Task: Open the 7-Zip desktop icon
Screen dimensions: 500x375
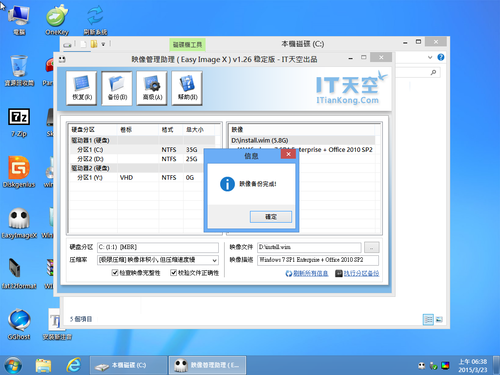Action: [19, 122]
